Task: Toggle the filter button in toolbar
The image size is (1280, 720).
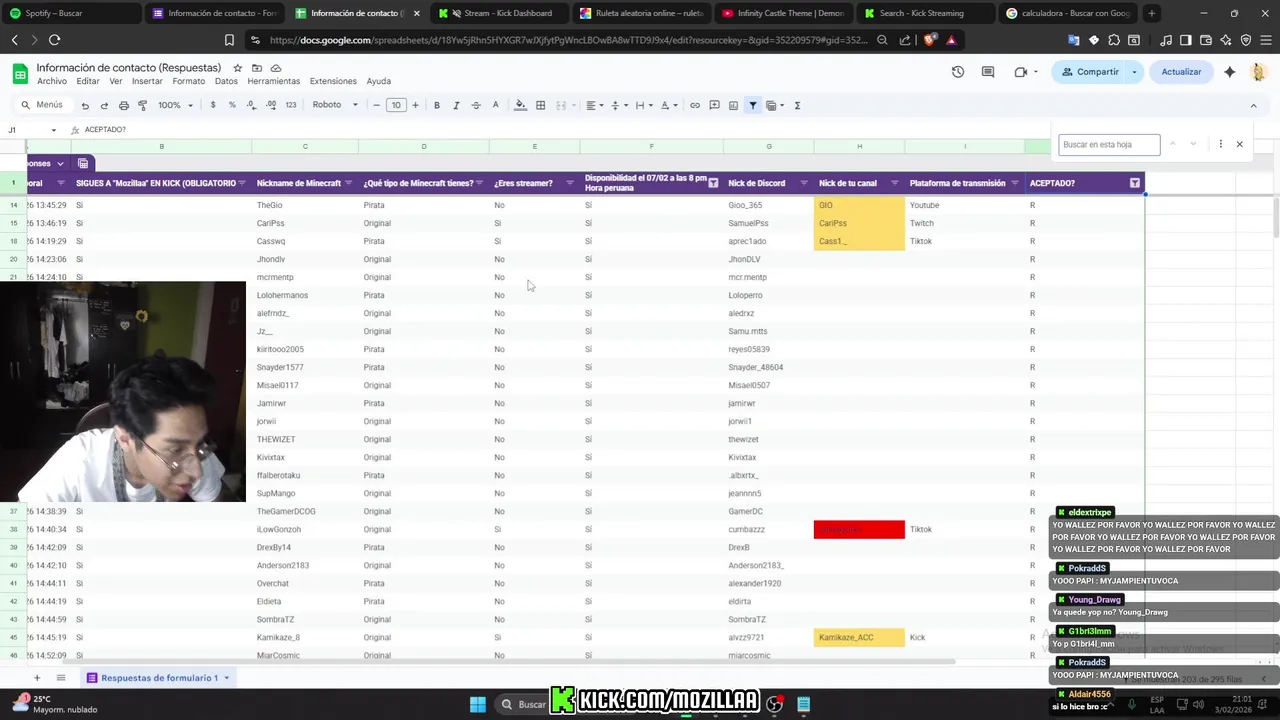Action: [x=753, y=105]
